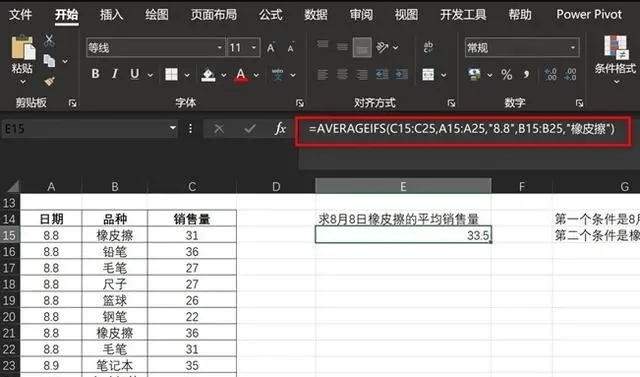Open Insert Function fx dialog
Image resolution: width=640 pixels, height=377 pixels.
(280, 129)
